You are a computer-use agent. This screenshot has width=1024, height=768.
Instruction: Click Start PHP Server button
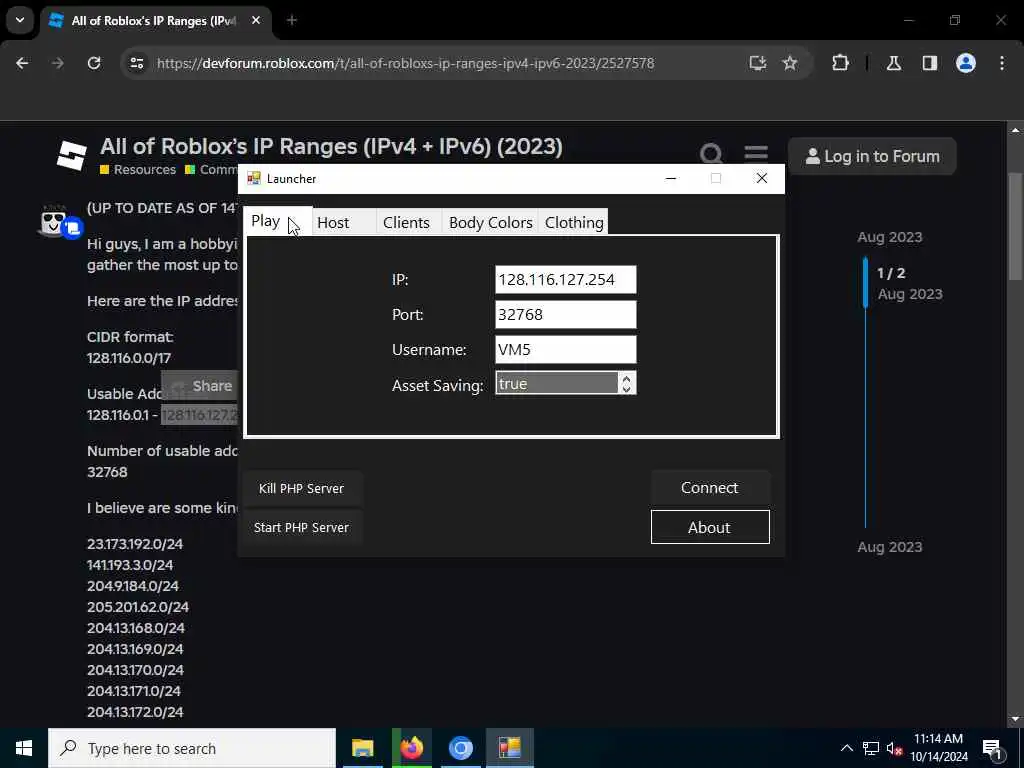[302, 528]
